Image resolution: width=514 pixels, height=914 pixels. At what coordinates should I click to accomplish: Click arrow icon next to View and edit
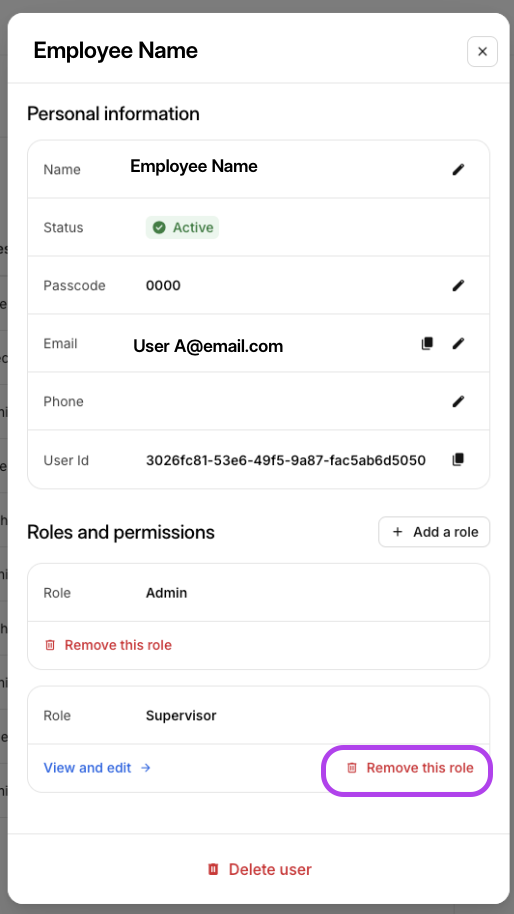146,768
